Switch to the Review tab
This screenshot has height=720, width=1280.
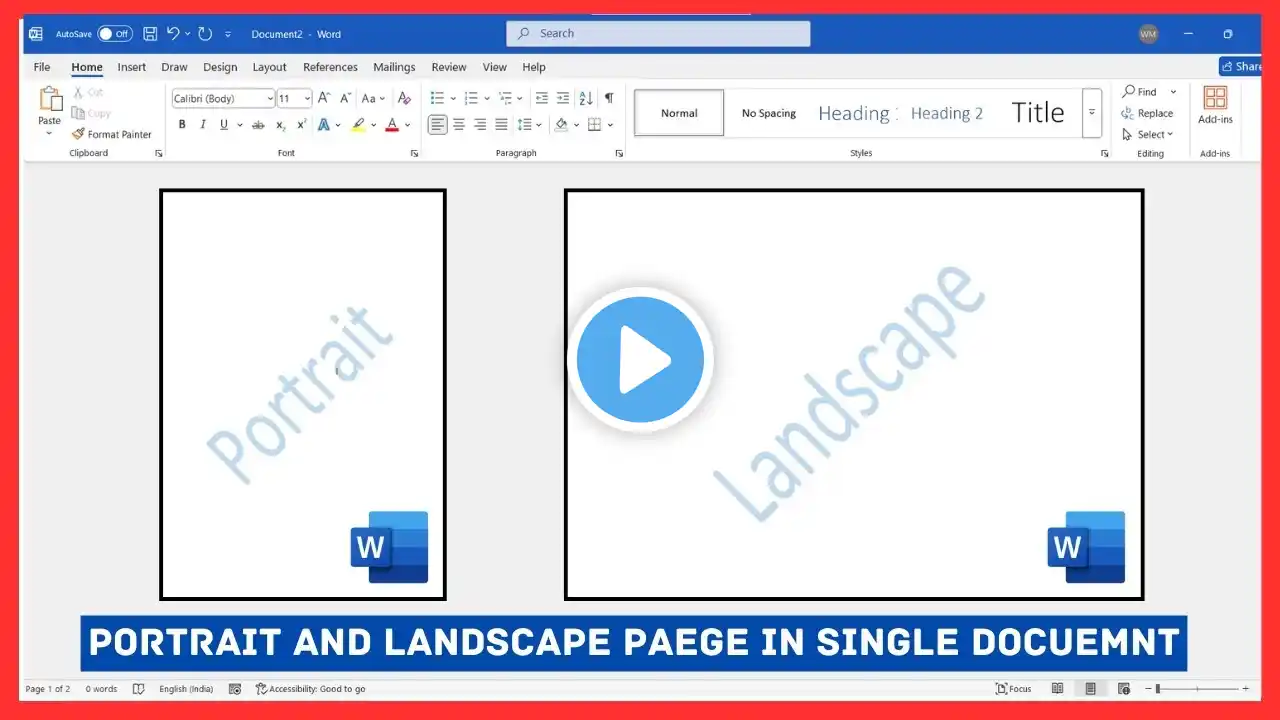(449, 67)
